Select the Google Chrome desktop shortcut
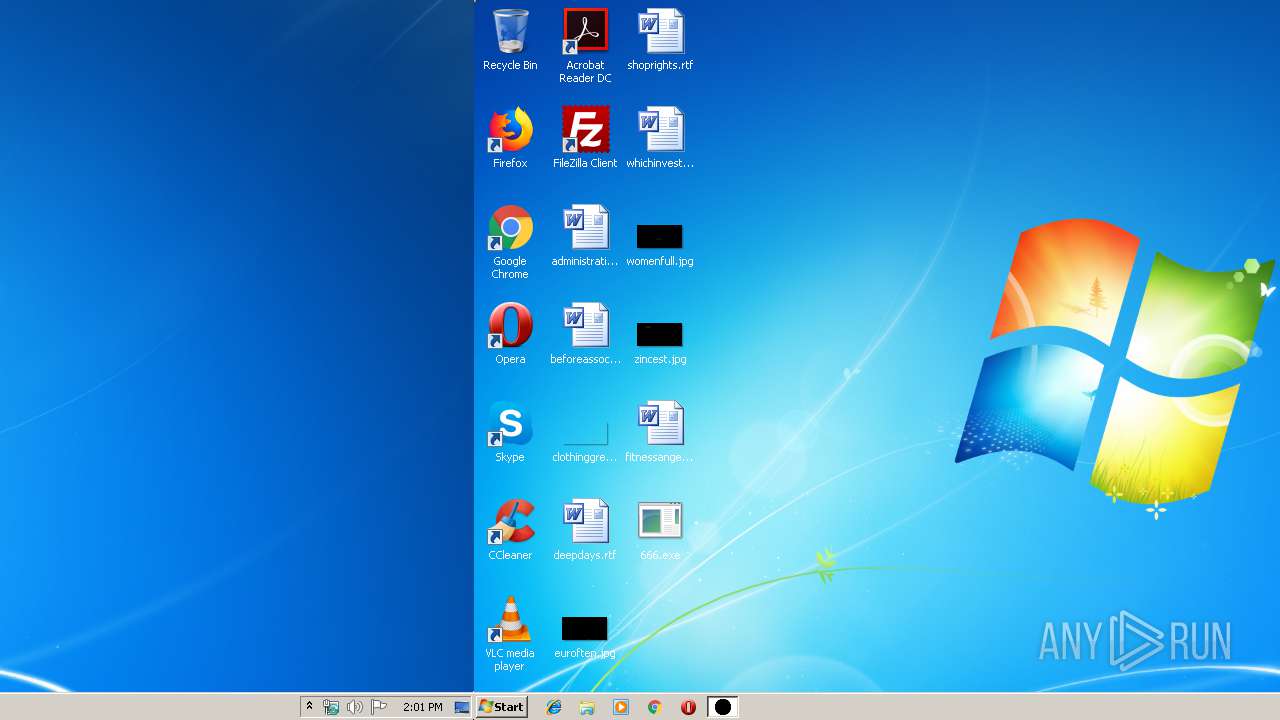1280x720 pixels. [x=510, y=242]
